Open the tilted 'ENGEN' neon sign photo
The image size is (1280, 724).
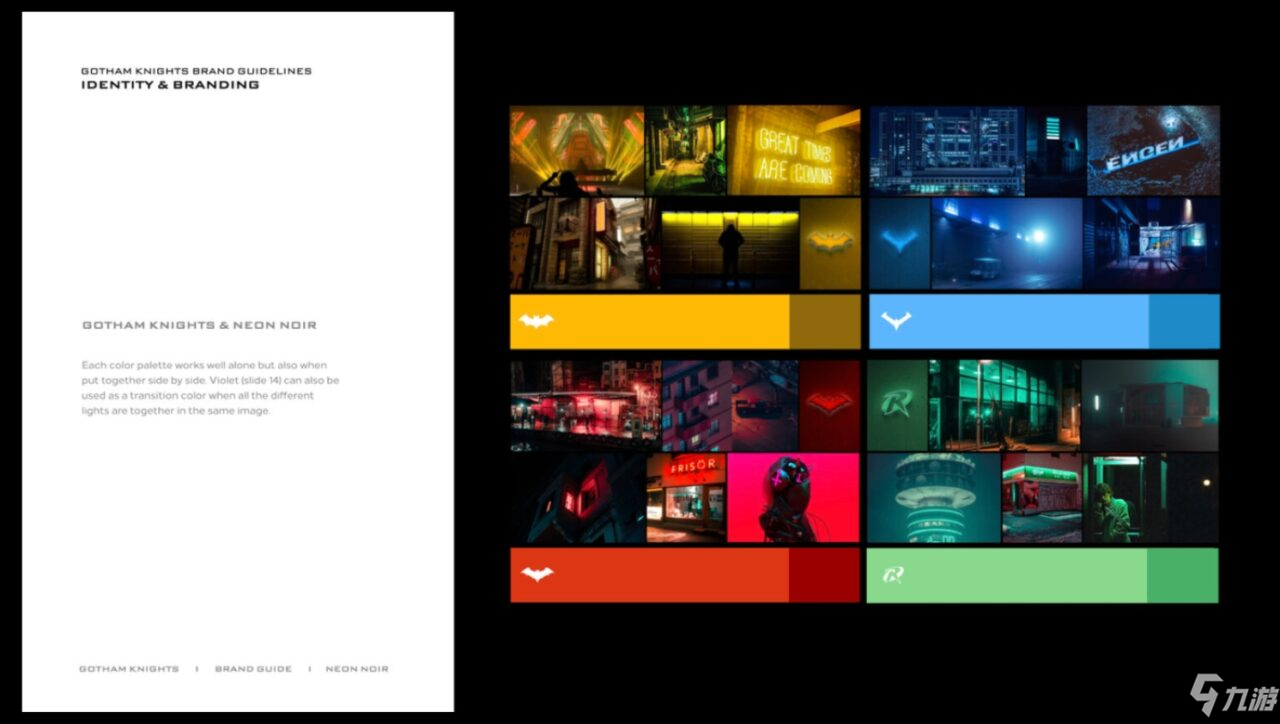point(1153,150)
